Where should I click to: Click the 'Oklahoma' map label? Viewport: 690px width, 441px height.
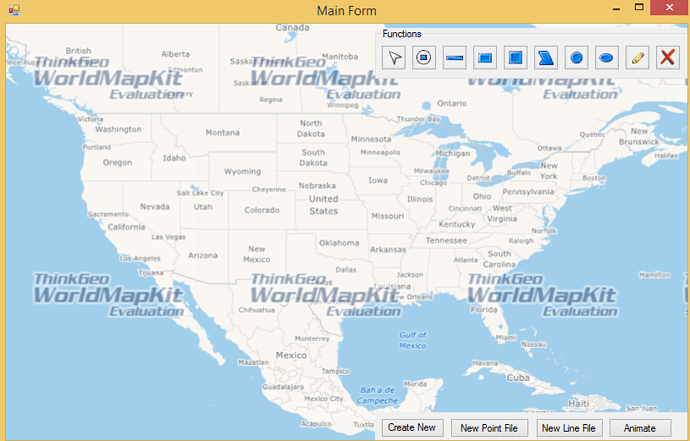(x=339, y=243)
